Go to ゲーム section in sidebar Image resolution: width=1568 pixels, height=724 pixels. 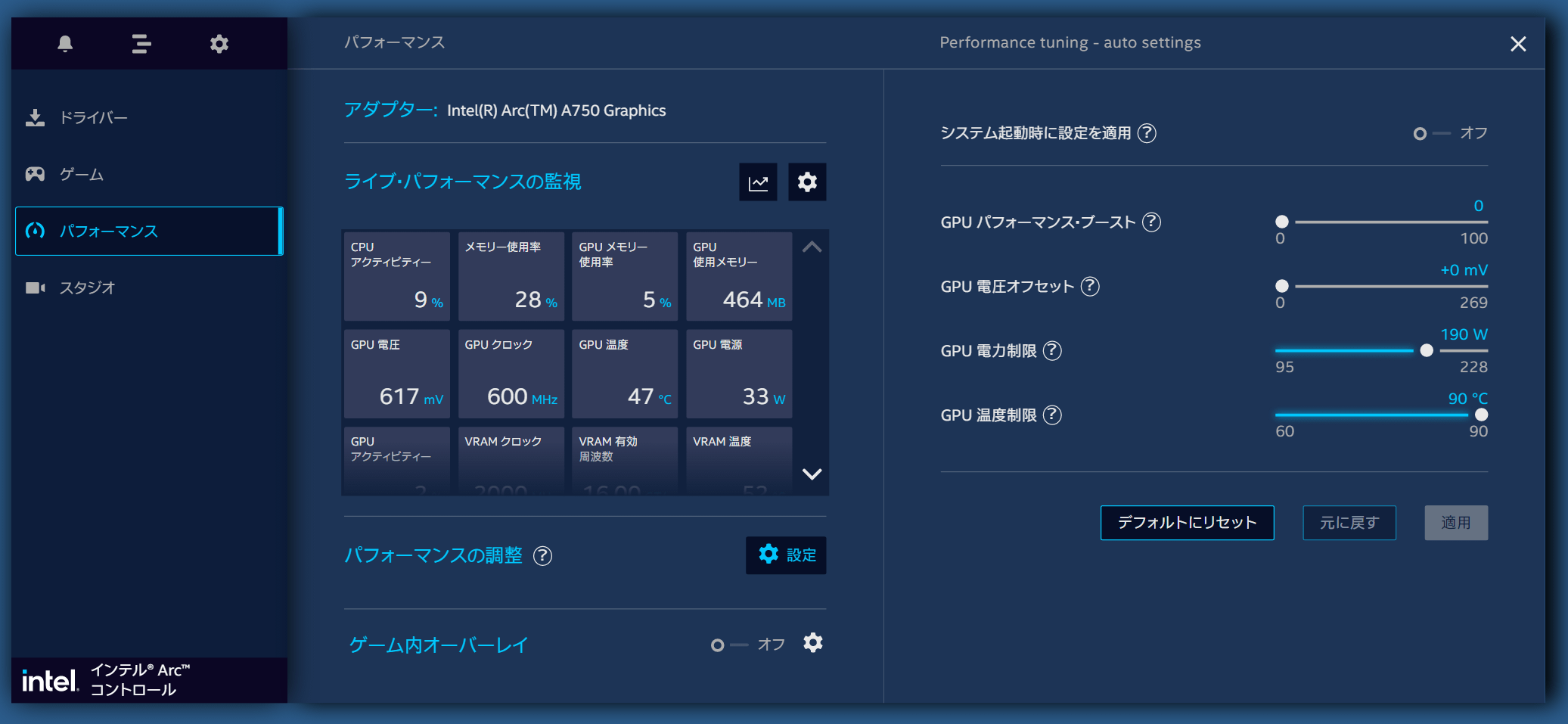[82, 175]
